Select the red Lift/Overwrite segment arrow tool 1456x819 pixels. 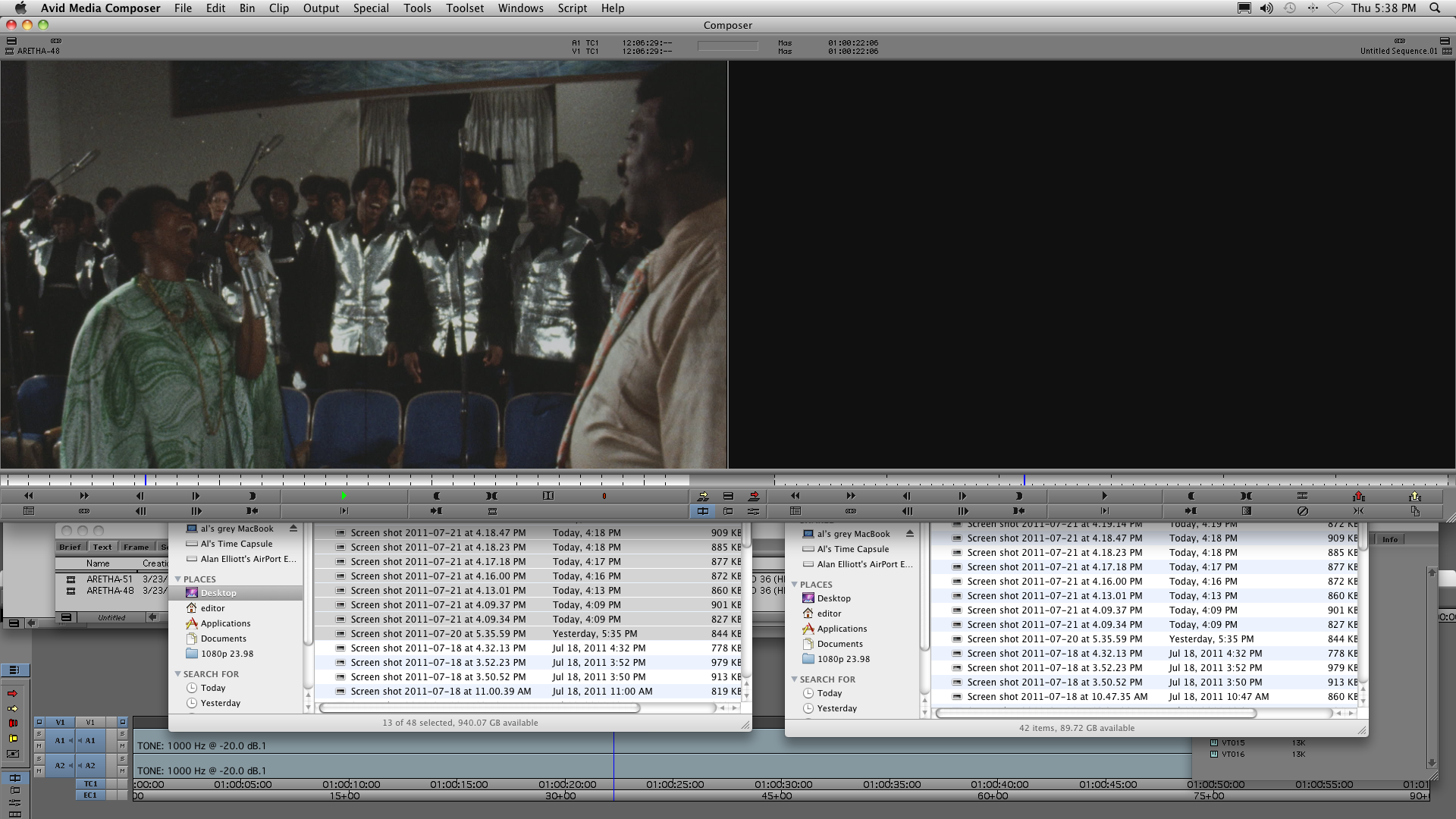point(13,694)
